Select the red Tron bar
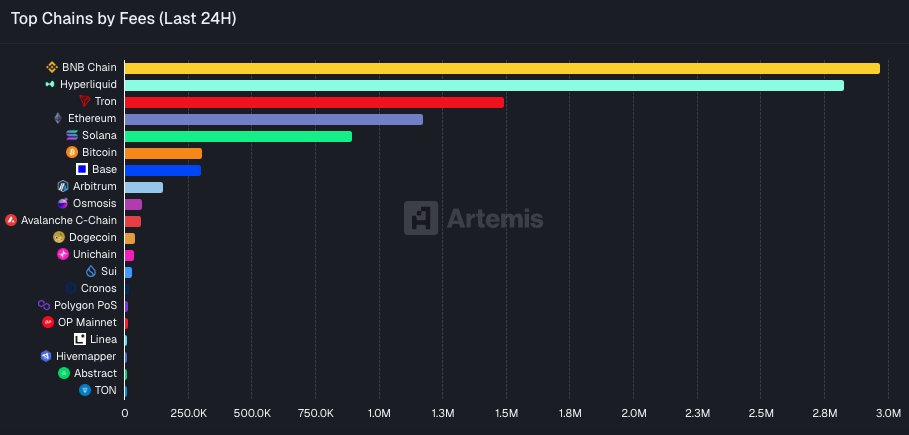The width and height of the screenshot is (909, 435). coord(314,102)
